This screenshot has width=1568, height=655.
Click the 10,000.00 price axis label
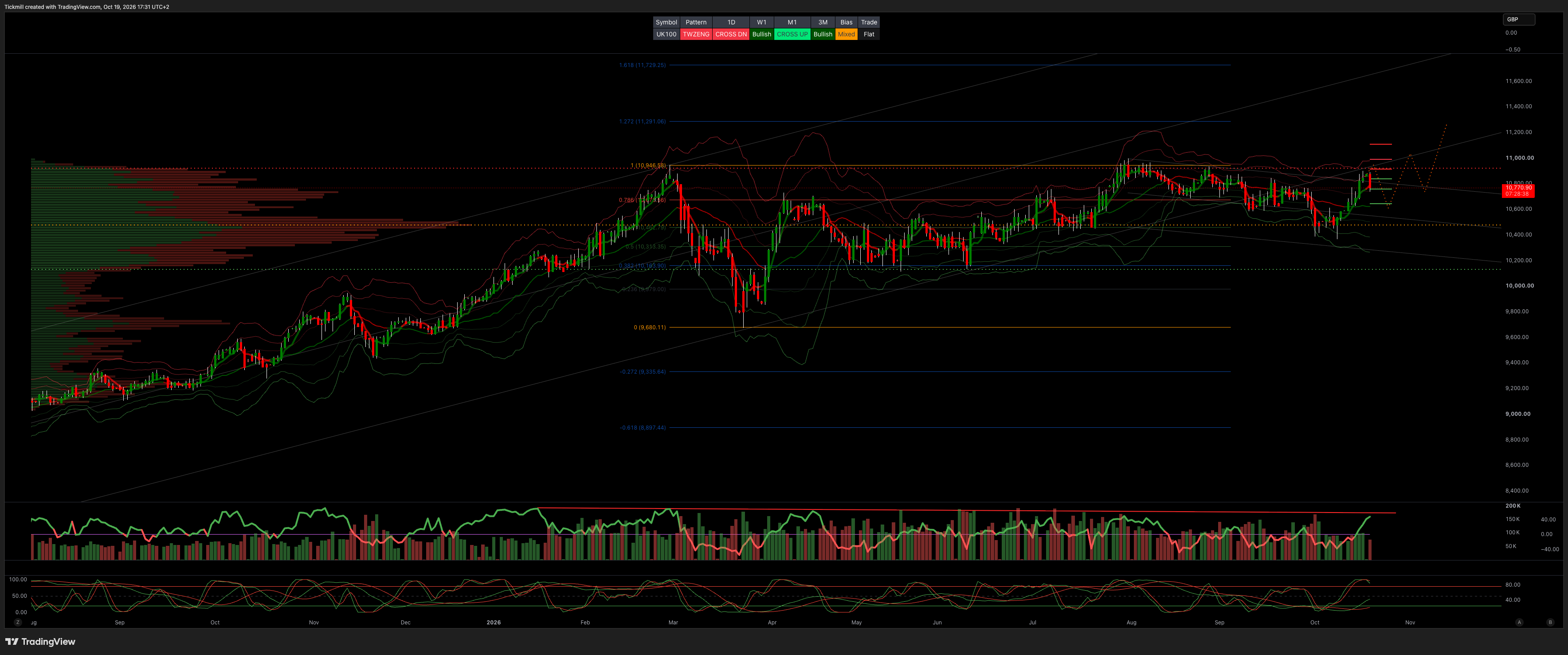[1519, 286]
